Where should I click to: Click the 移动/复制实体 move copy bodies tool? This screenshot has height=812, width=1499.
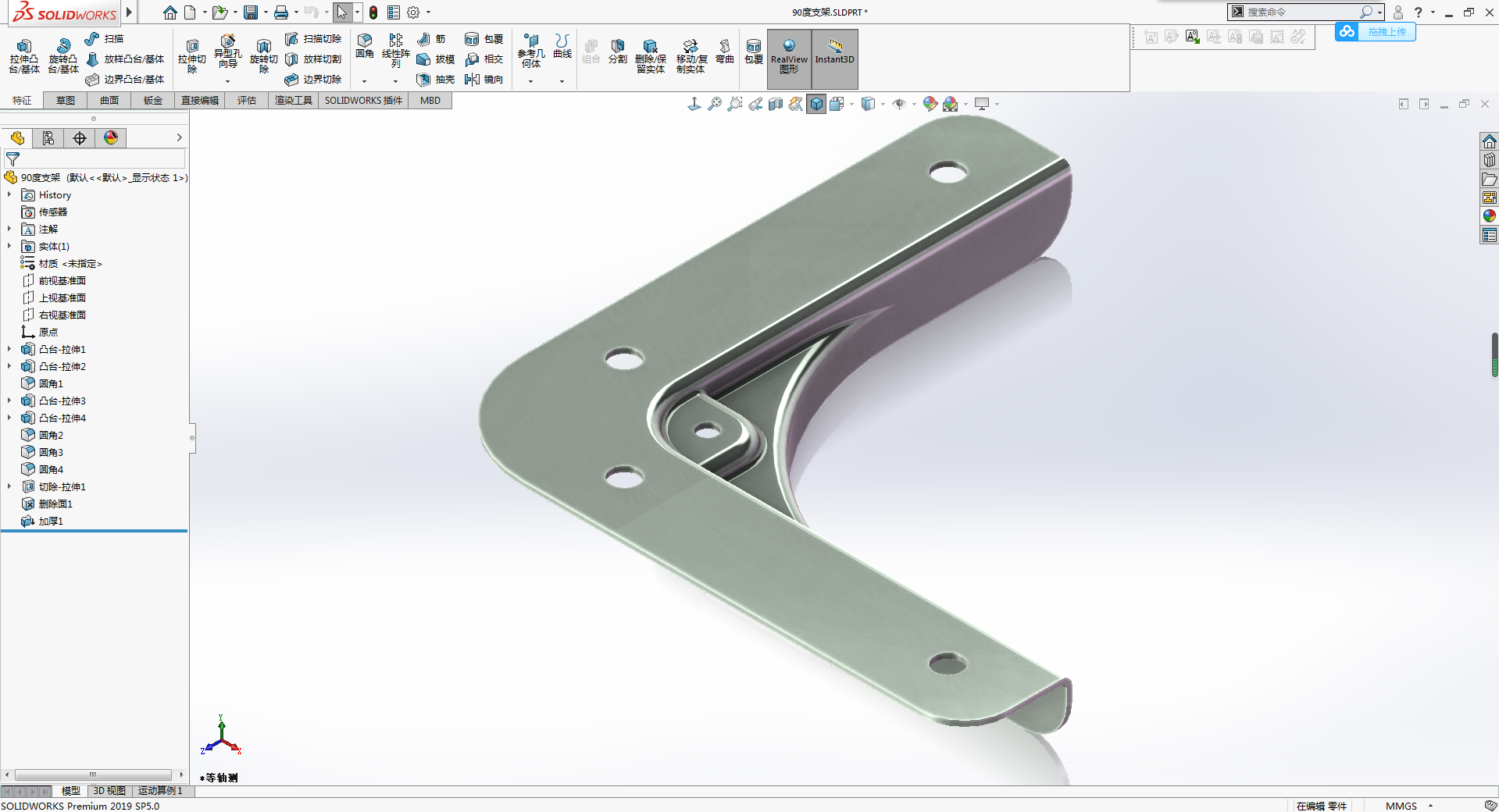click(x=691, y=56)
